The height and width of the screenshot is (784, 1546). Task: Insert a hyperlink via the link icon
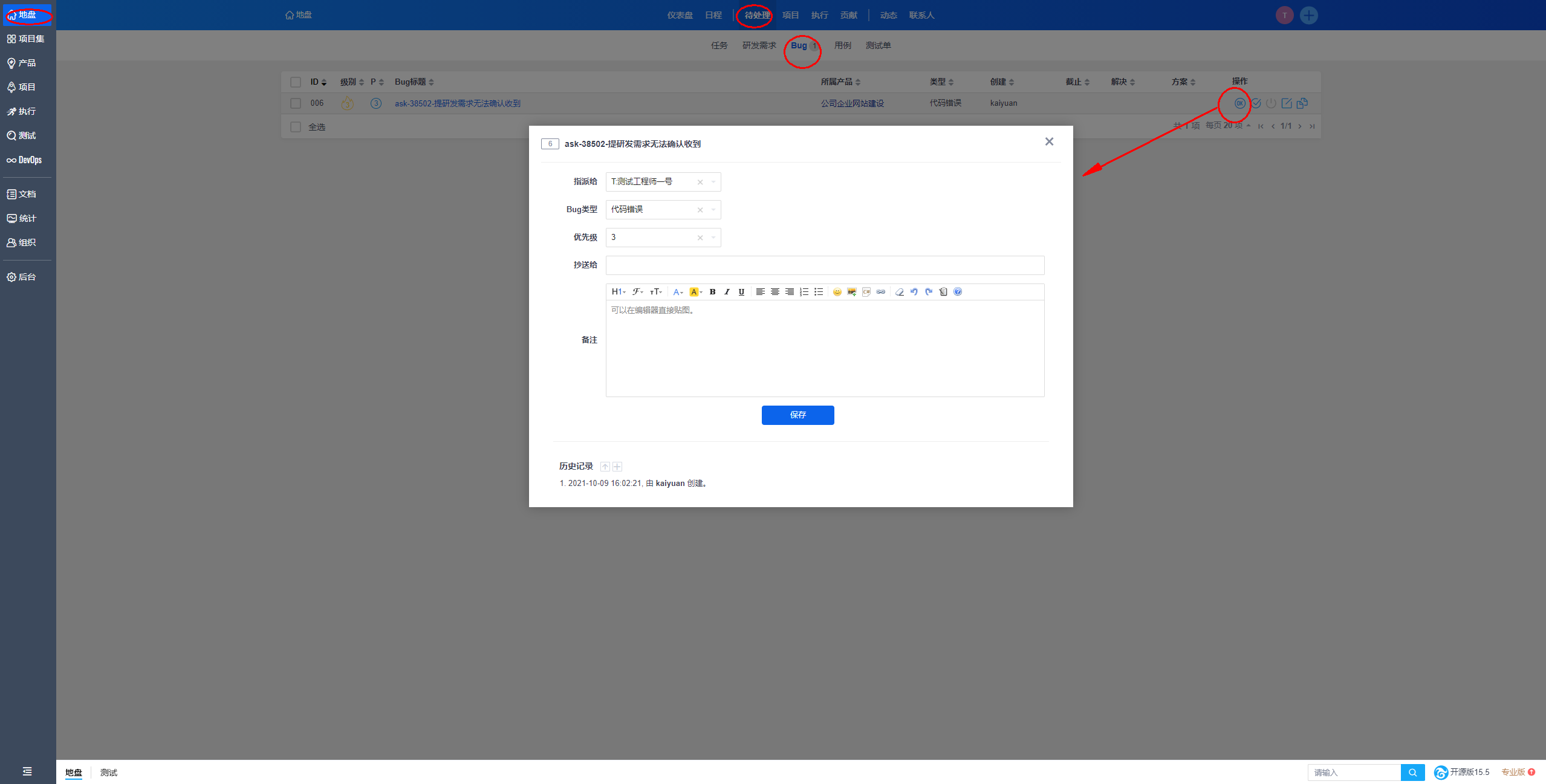[x=881, y=292]
